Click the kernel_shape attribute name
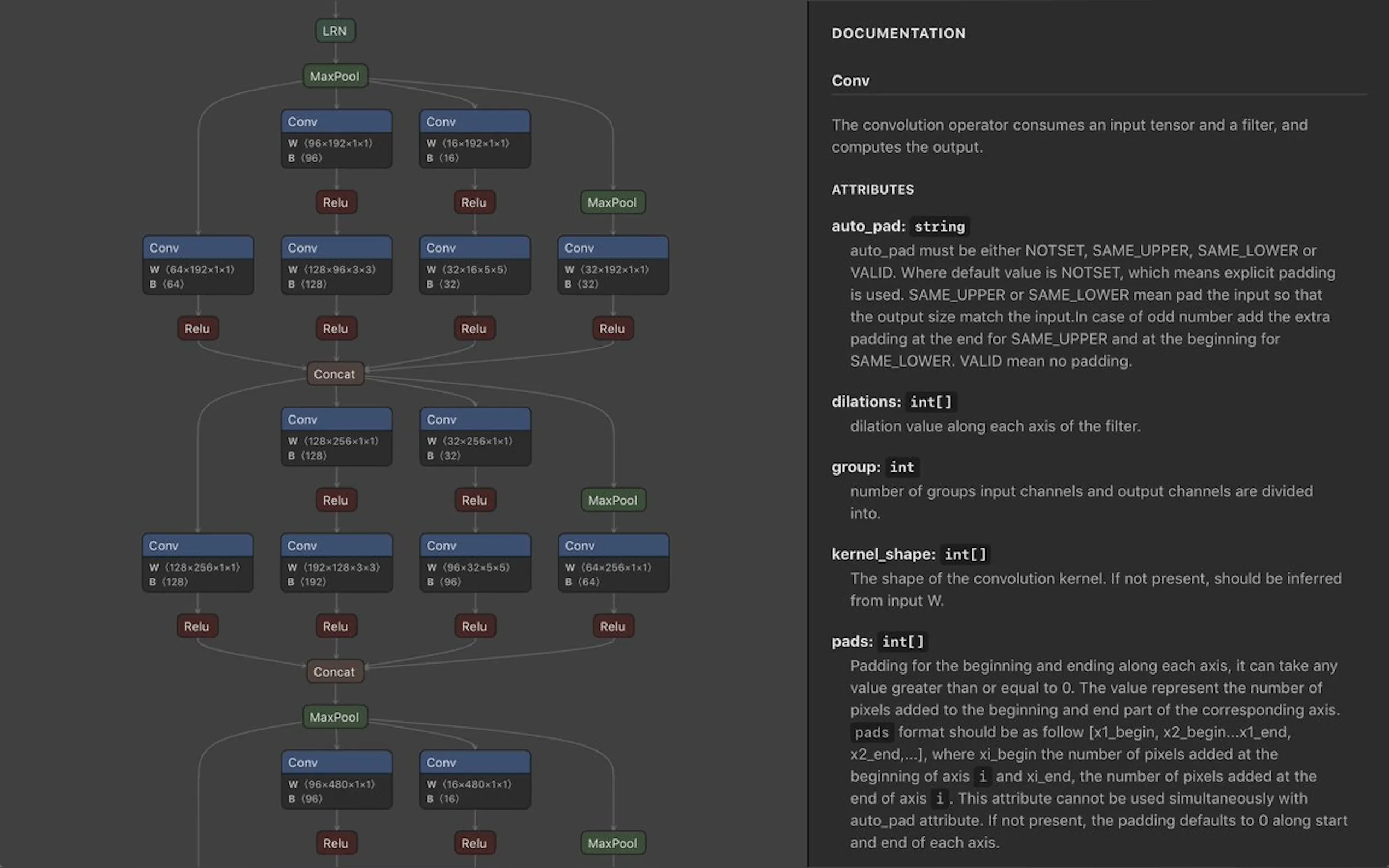 tap(883, 554)
